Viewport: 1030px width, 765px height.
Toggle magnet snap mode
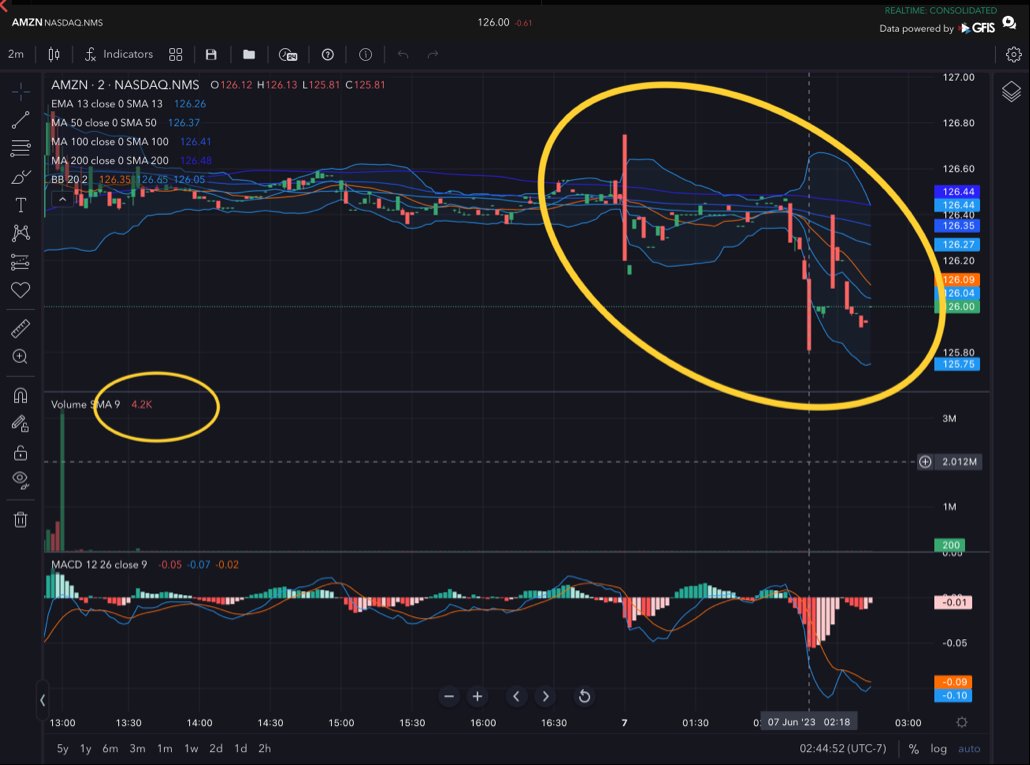20,395
